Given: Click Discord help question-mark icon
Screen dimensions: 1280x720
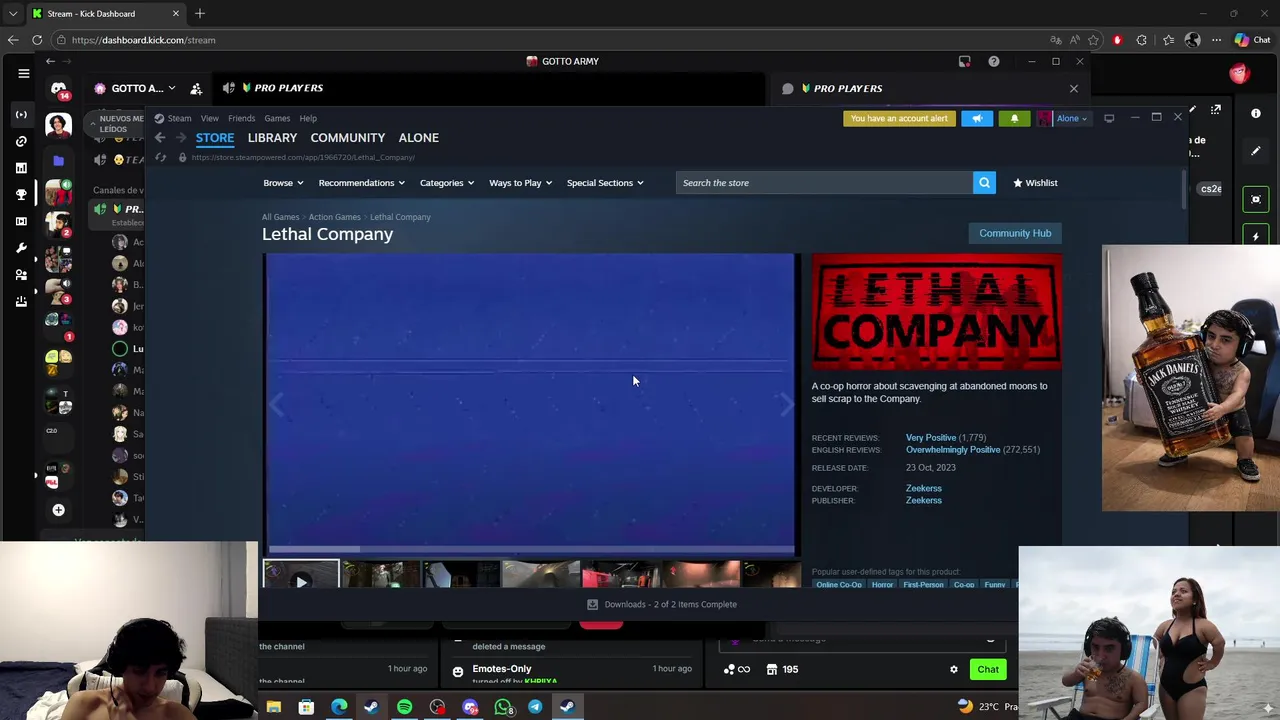Looking at the screenshot, I should (x=994, y=62).
